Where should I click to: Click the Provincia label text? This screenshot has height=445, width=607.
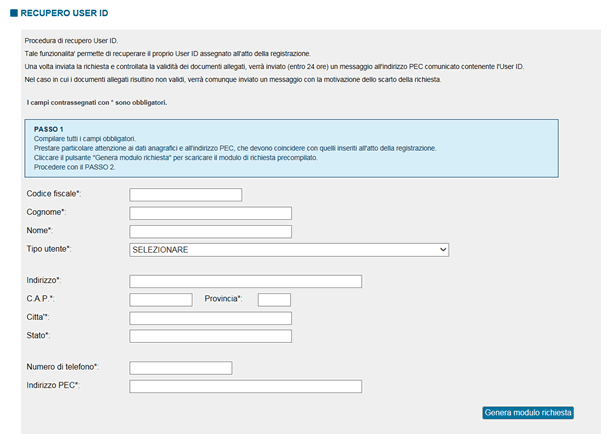pos(223,299)
